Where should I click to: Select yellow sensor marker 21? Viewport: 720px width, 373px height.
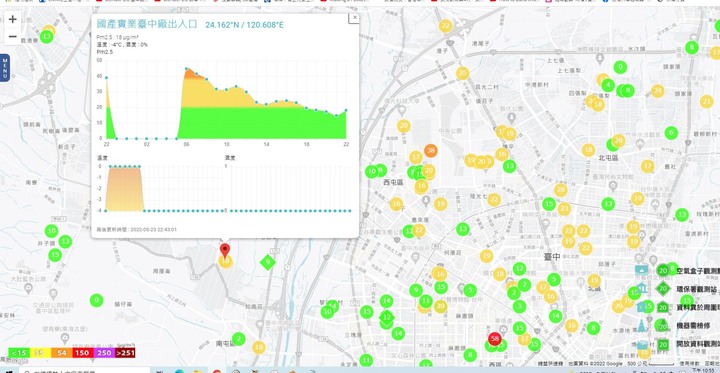pos(707,102)
